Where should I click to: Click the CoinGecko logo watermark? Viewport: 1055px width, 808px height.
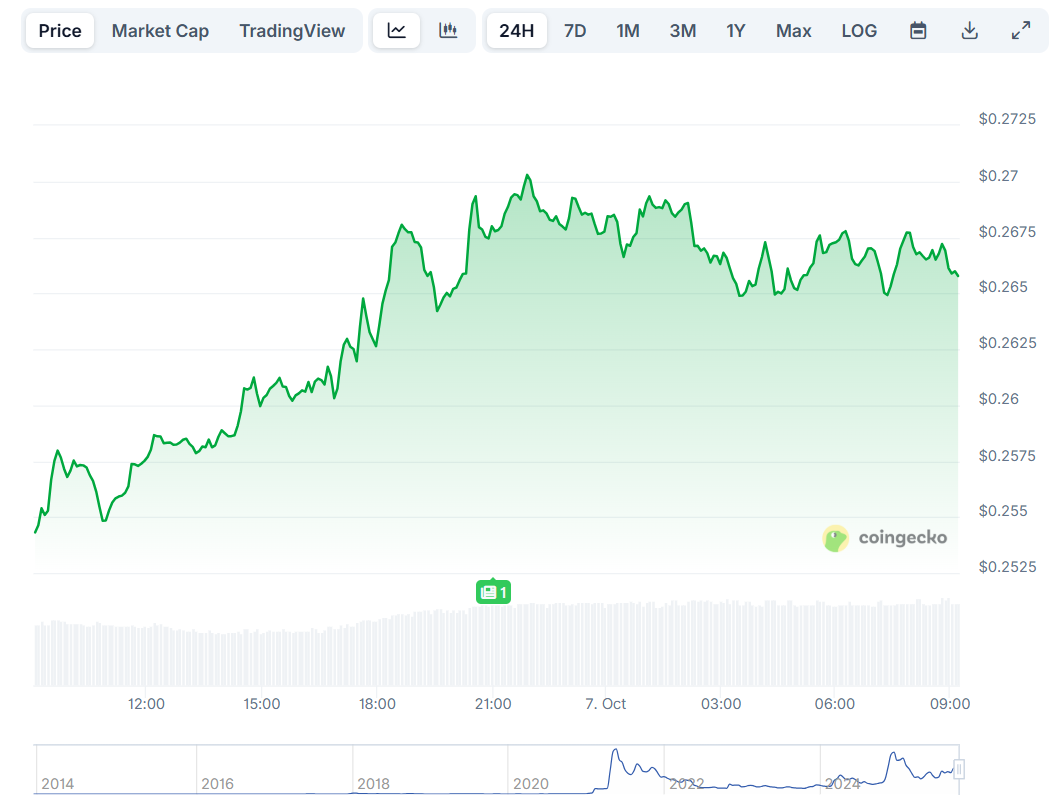point(885,538)
